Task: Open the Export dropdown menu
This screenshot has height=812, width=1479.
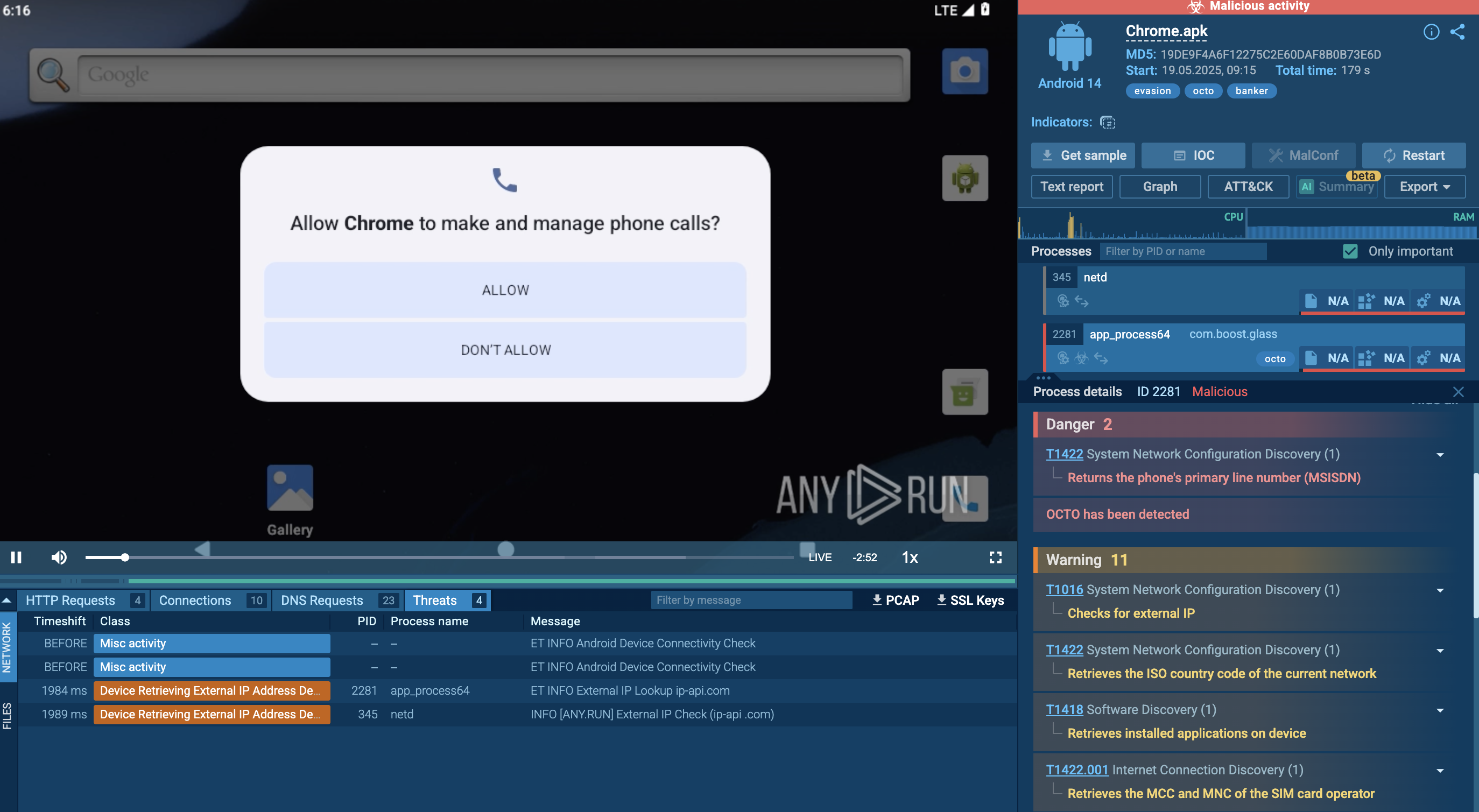Action: coord(1425,187)
